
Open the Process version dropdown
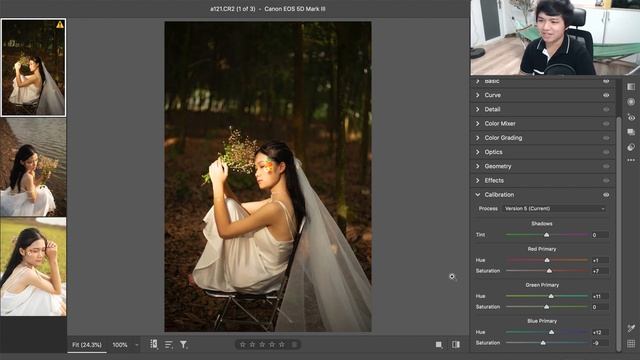coord(555,209)
